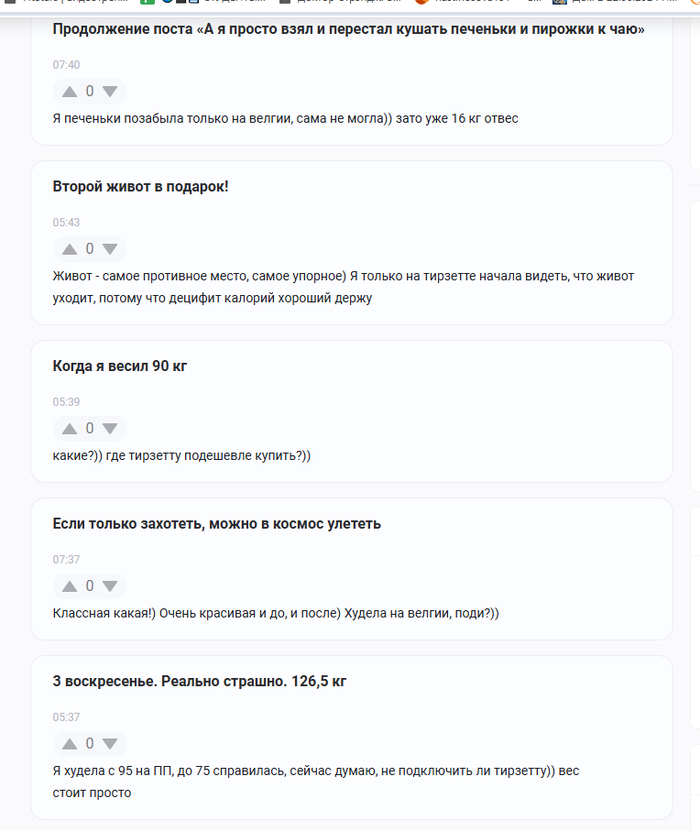Downvote the comment under «Когда я весил 90 кг»
The height and width of the screenshot is (831, 700).
[x=110, y=428]
